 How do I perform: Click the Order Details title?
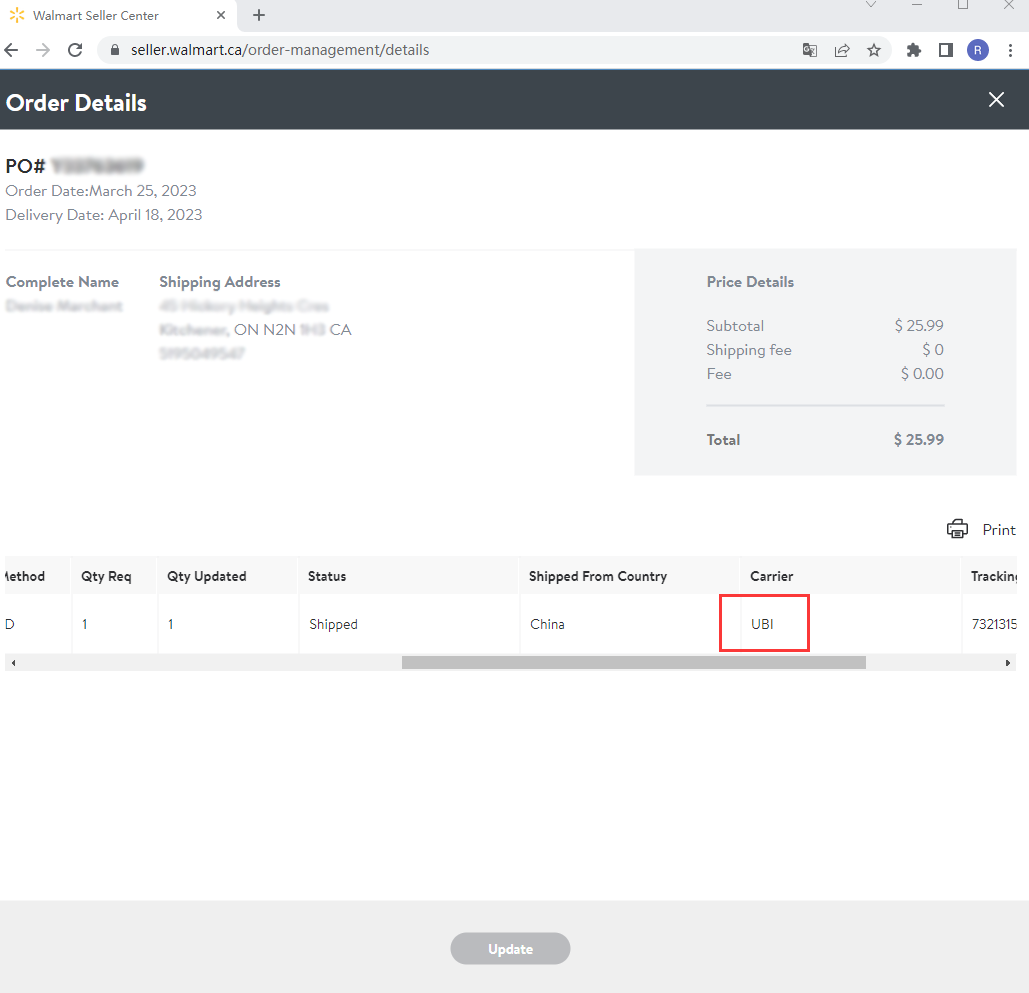pyautogui.click(x=76, y=103)
